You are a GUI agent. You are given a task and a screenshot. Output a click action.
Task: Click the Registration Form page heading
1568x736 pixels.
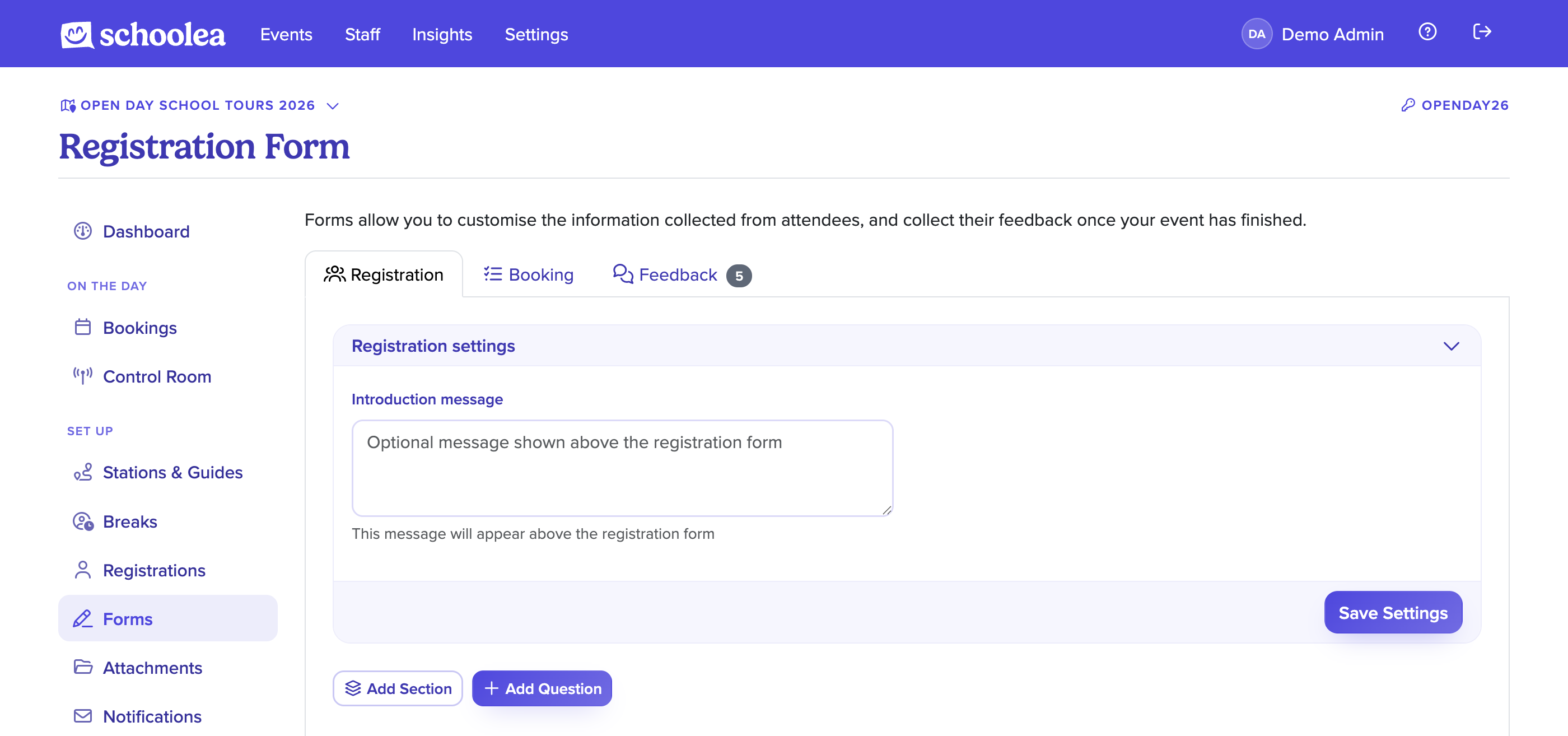[x=204, y=147]
